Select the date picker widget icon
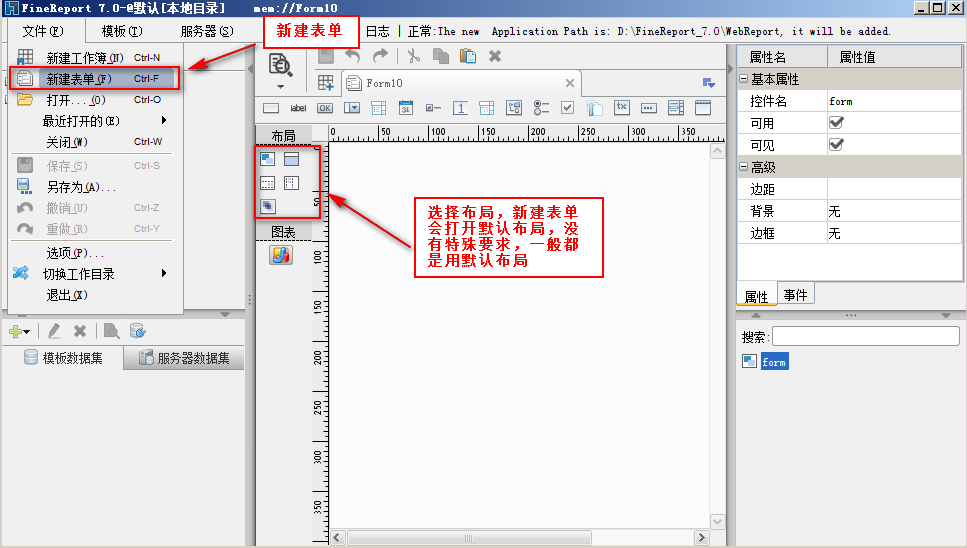The image size is (967, 548). (405, 108)
